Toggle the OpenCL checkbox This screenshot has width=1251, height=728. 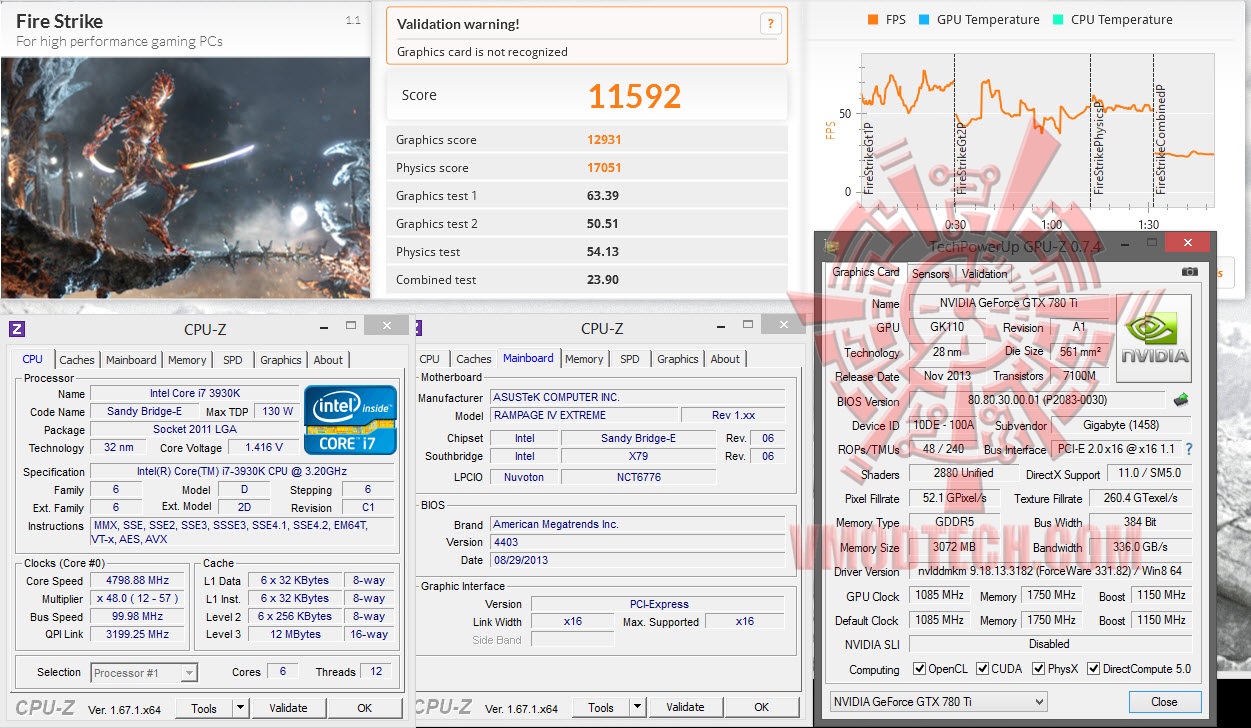point(920,669)
